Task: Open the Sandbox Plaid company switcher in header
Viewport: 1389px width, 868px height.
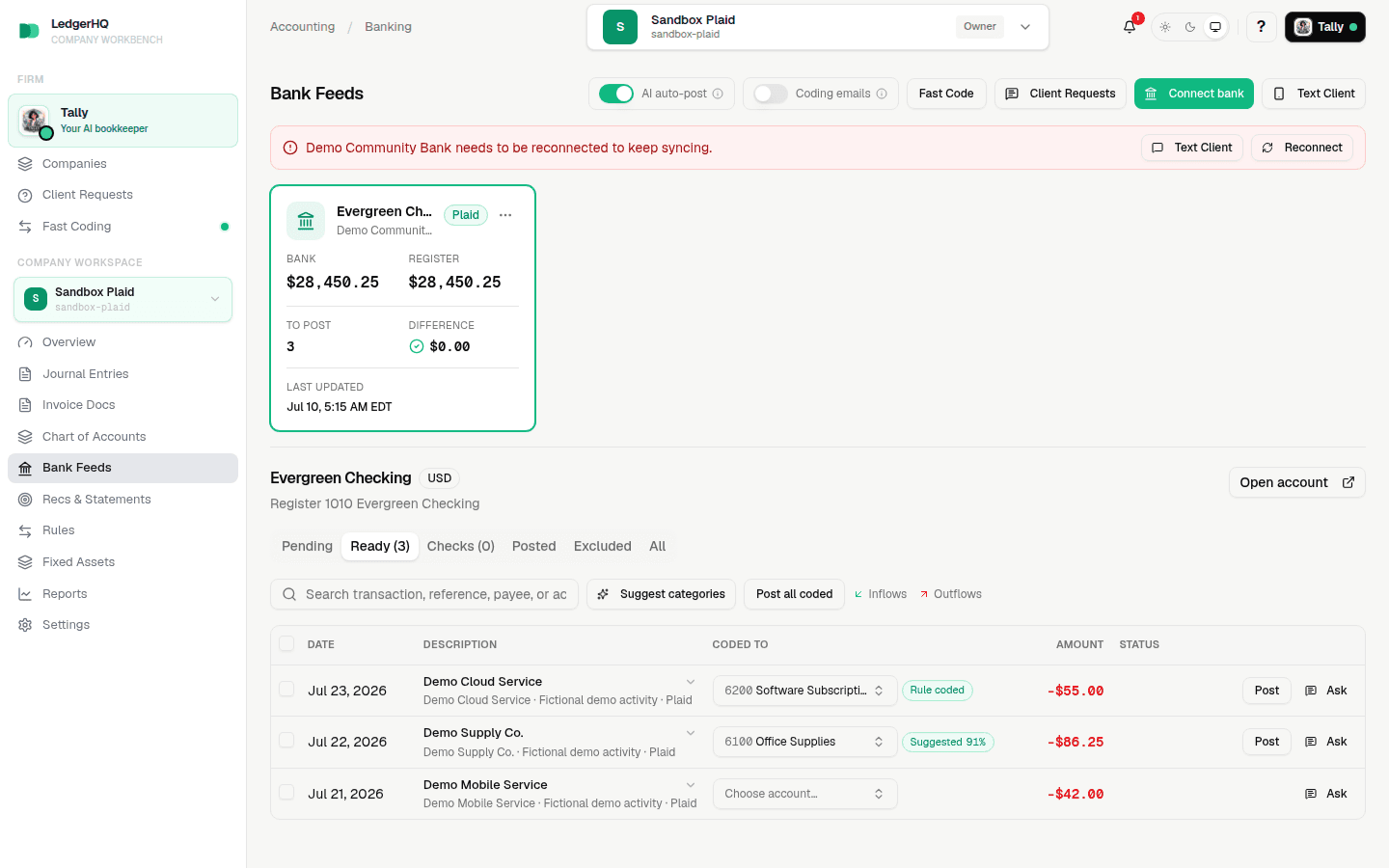Action: (x=817, y=27)
